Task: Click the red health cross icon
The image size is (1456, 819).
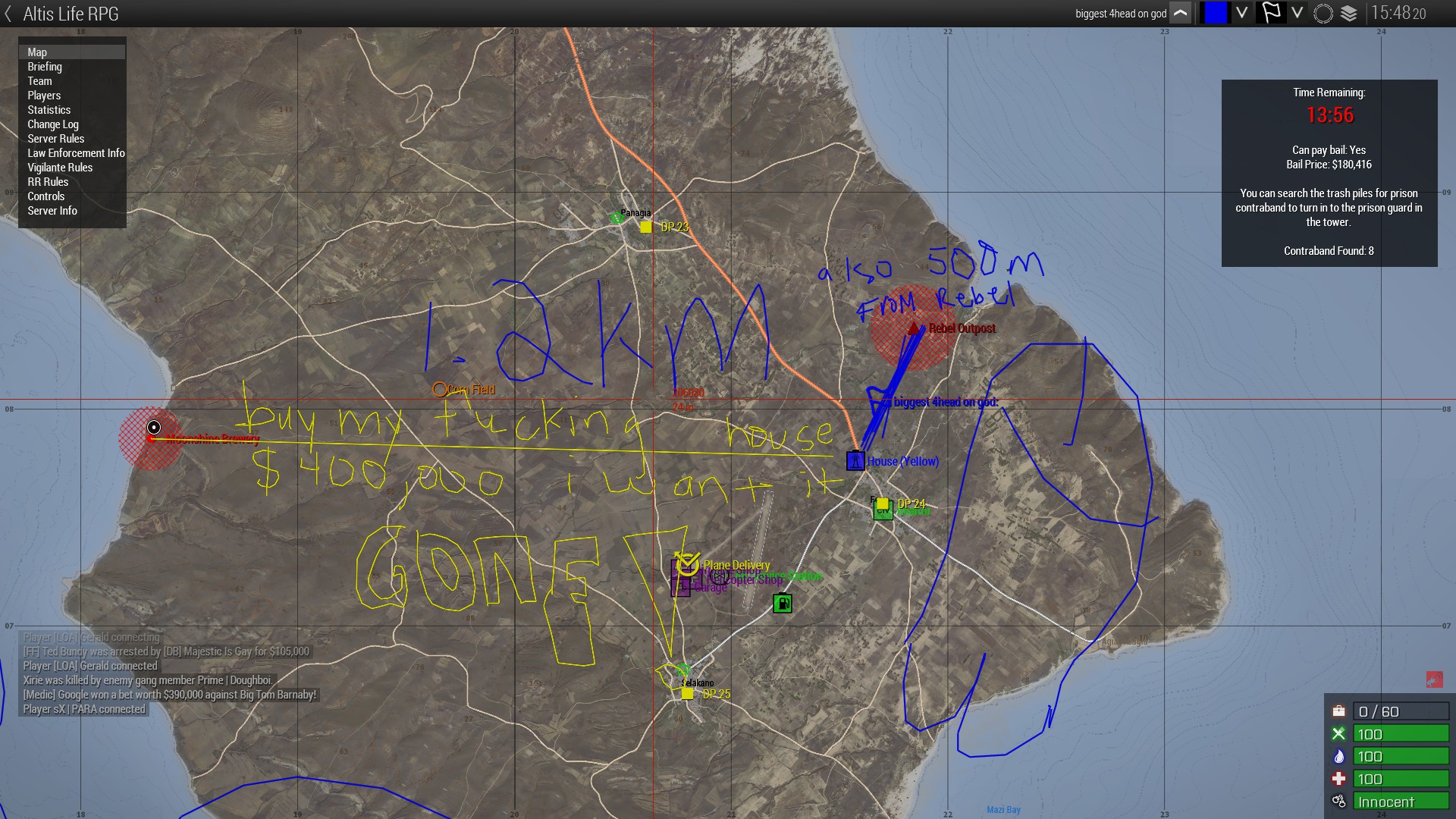Action: [x=1338, y=779]
